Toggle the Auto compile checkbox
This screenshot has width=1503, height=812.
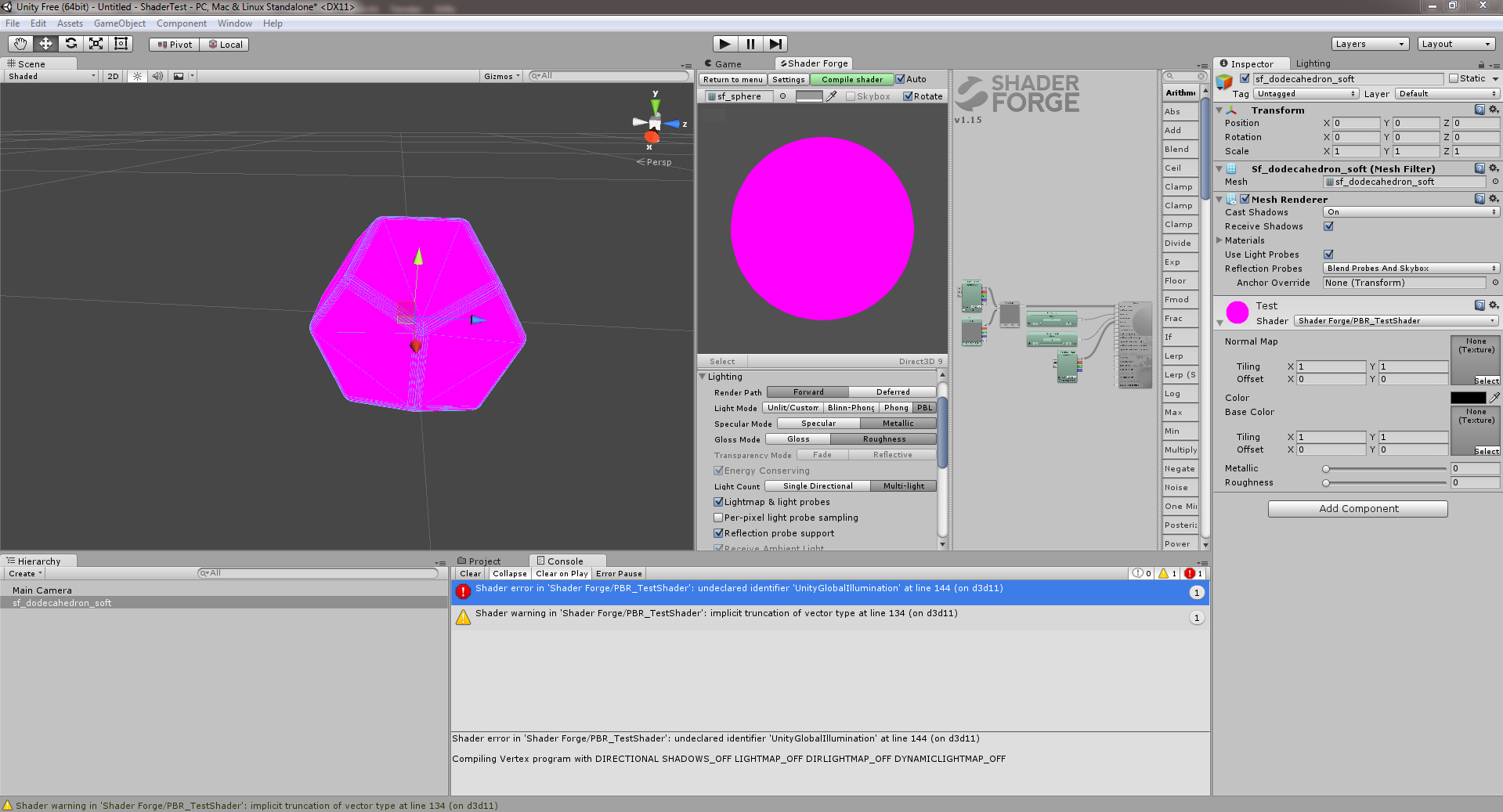click(901, 79)
